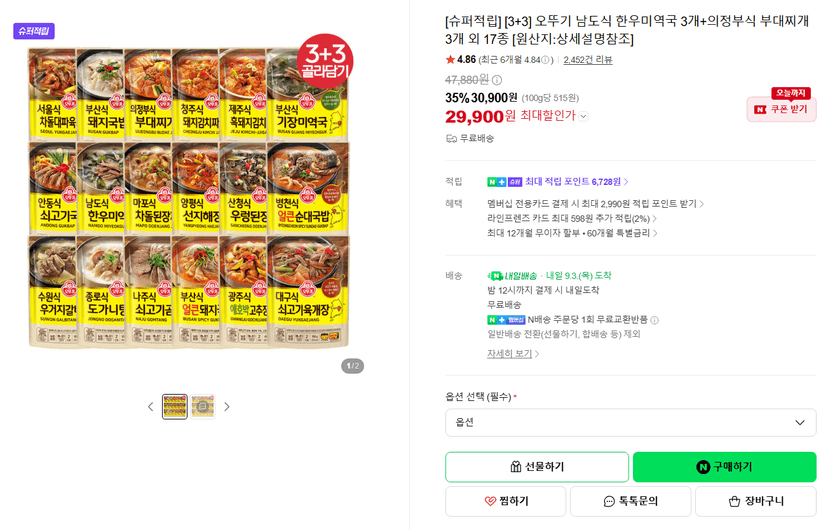Click the N내일배송 logo badge
The height and width of the screenshot is (530, 828).
[512, 276]
